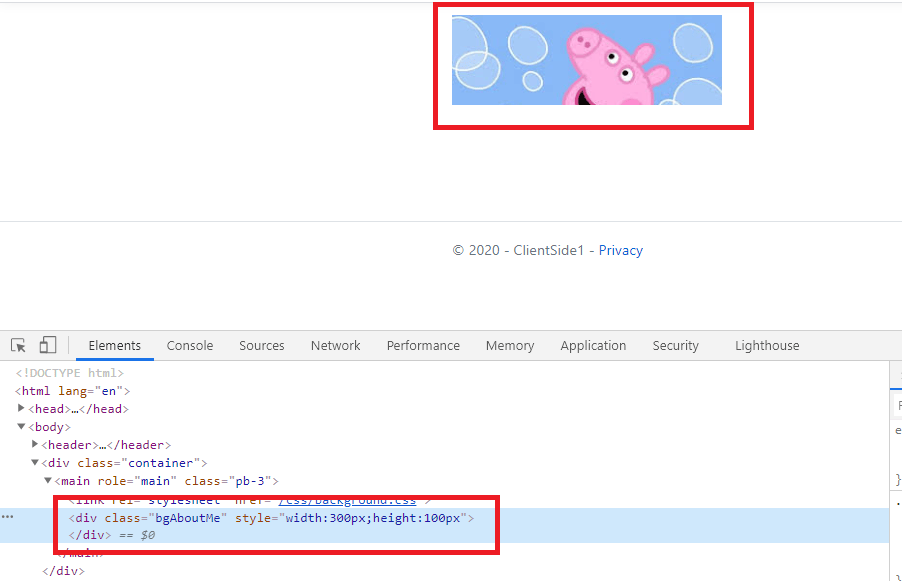902x581 pixels.
Task: Switch to the Memory tab
Action: 510,346
